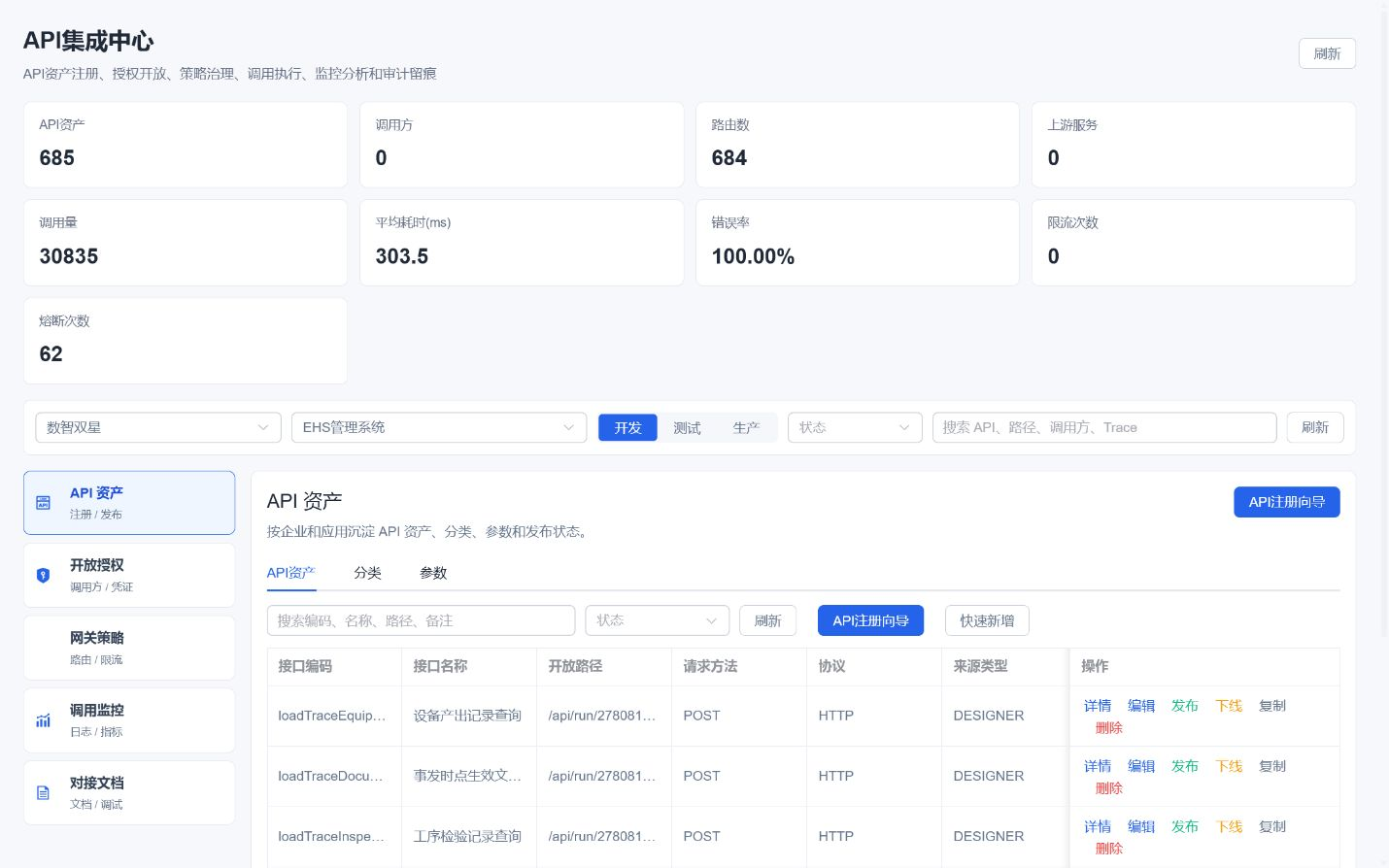
Task: Click 复制 for loadTraceEquip row
Action: pos(1272,706)
